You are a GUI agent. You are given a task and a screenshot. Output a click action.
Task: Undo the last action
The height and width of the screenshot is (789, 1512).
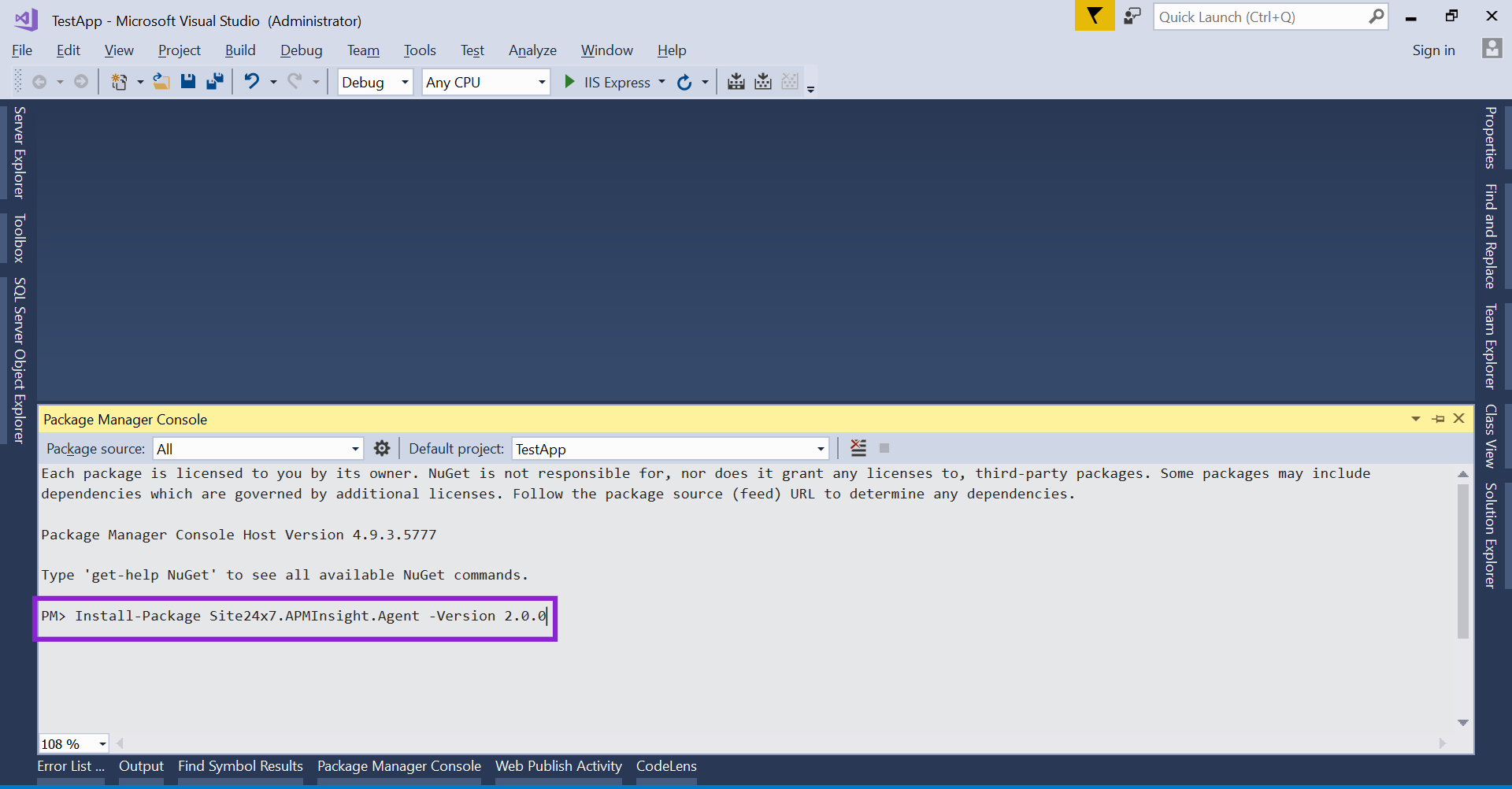point(251,81)
